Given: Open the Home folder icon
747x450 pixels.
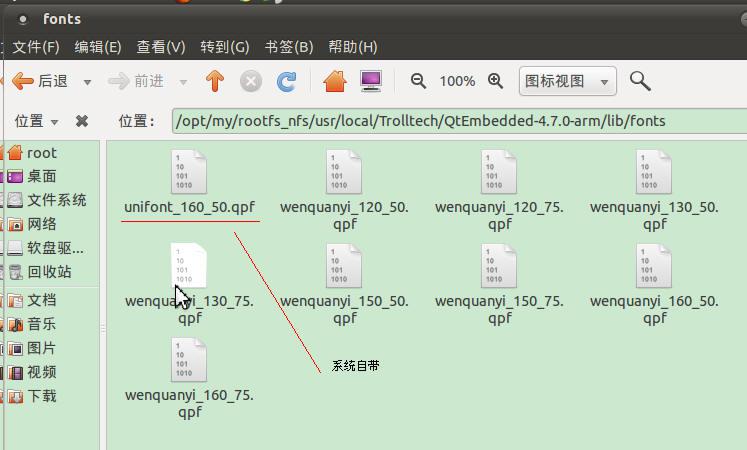Looking at the screenshot, I should 335,81.
